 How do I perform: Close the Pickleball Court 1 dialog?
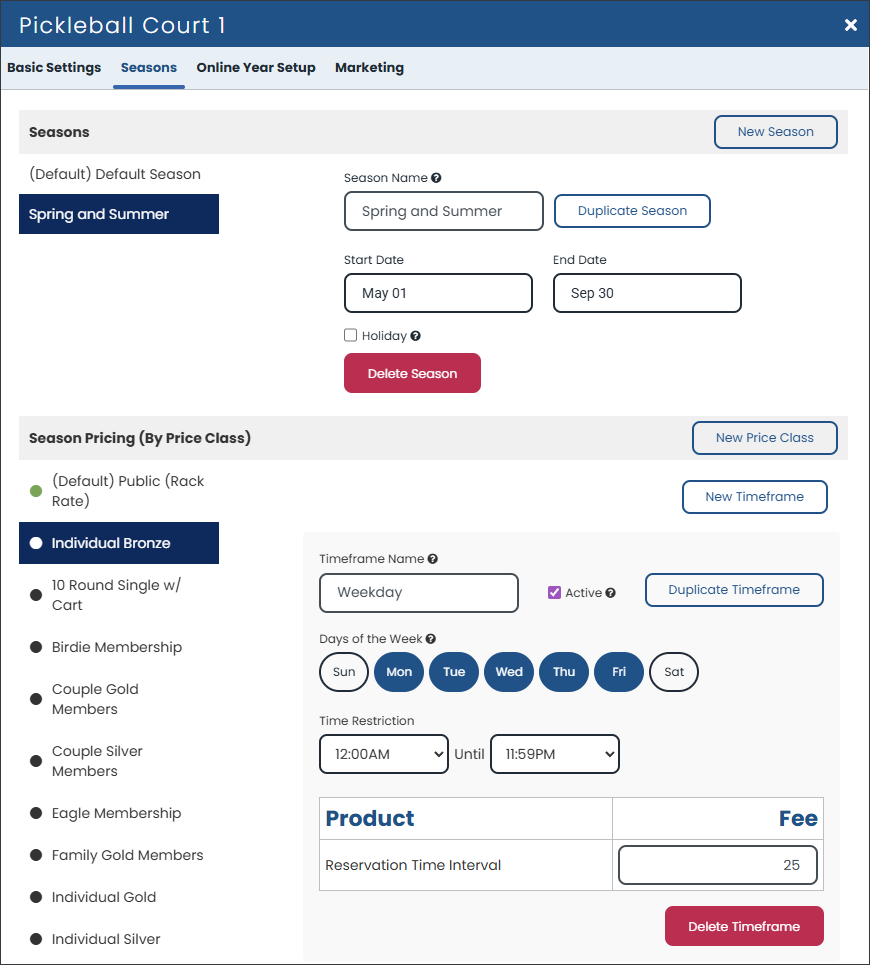tap(851, 25)
